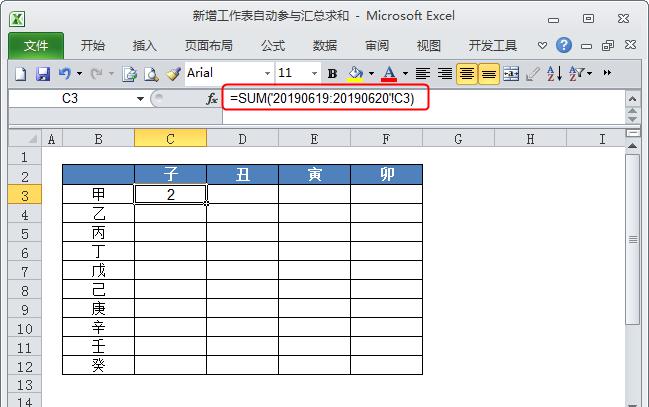Select cell C3 containing 2
Image resolution: width=649 pixels, height=407 pixels.
171,195
